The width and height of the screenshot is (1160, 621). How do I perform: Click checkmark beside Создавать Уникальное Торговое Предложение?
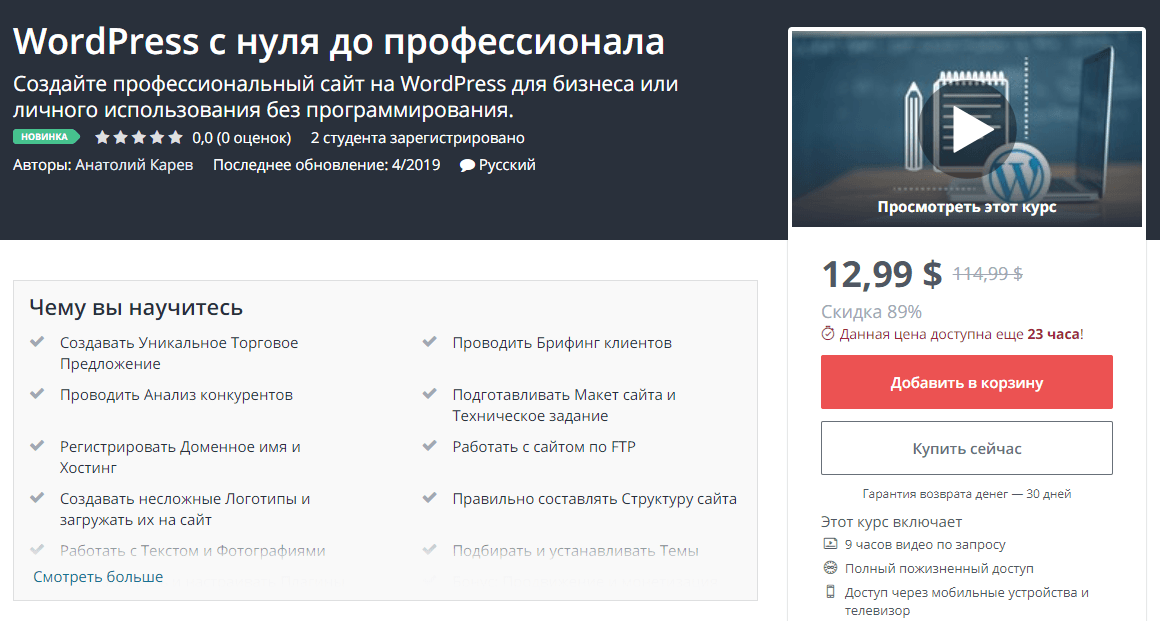click(x=37, y=342)
